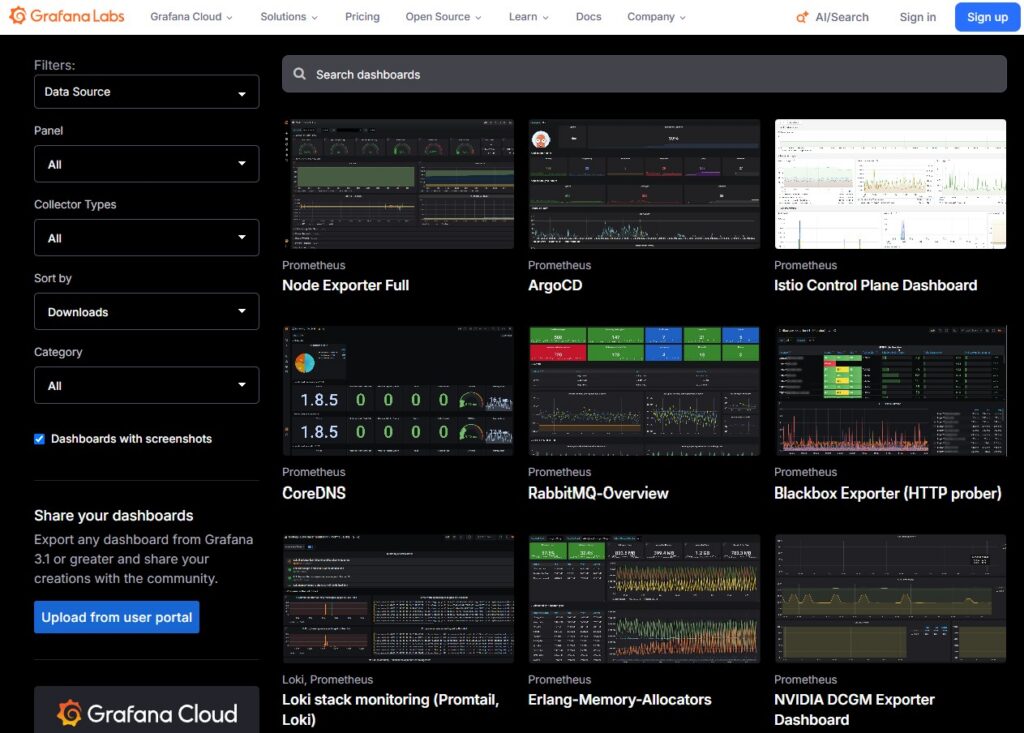Viewport: 1024px width, 733px height.
Task: Toggle Dashboards with screenshots checkbox
Action: pyautogui.click(x=40, y=439)
